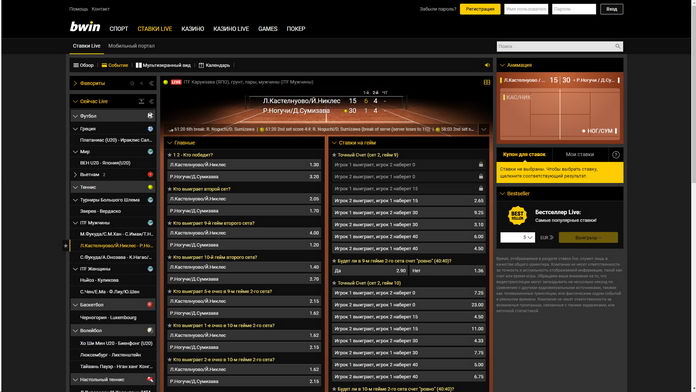The height and width of the screenshot is (392, 696).
Task: Collapse the Анимация panel
Action: (502, 65)
